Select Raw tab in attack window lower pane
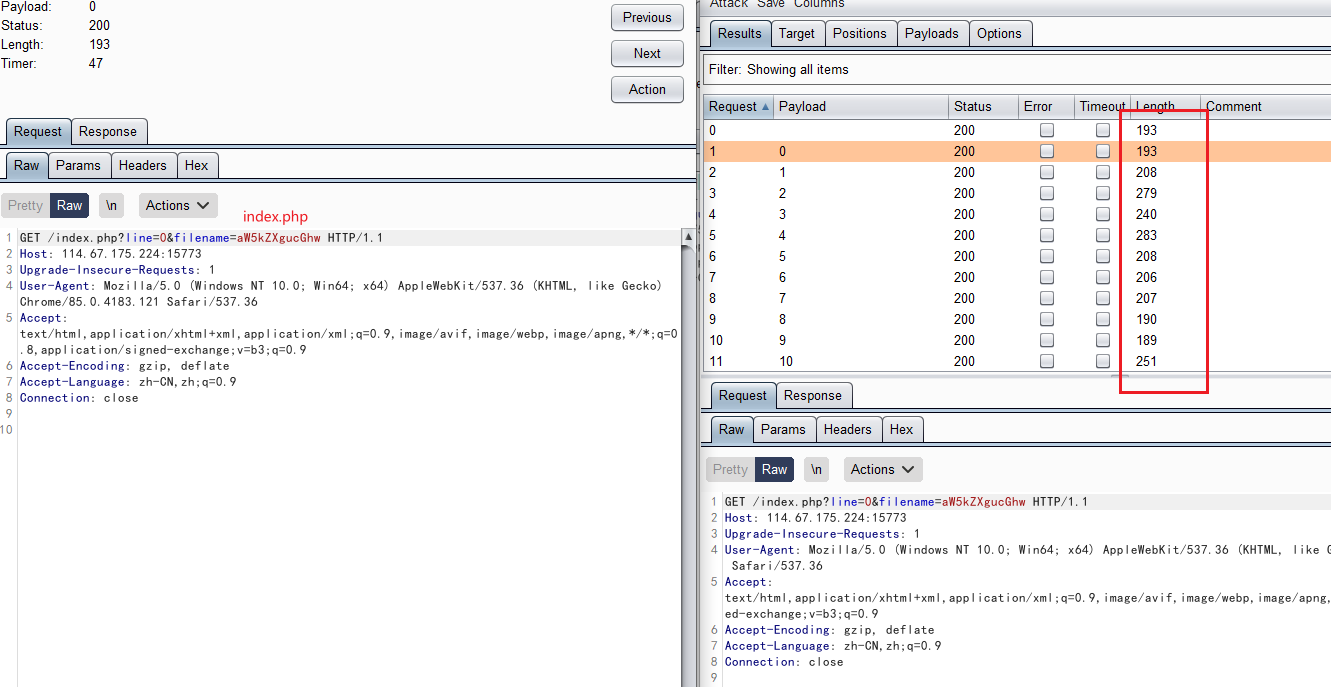 [732, 429]
